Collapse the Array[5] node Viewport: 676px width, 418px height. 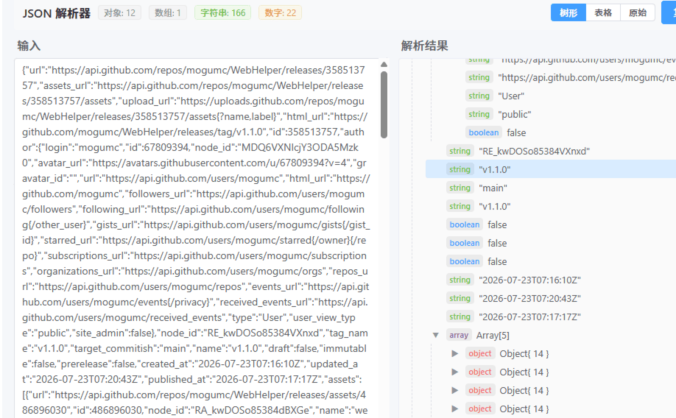(436, 335)
